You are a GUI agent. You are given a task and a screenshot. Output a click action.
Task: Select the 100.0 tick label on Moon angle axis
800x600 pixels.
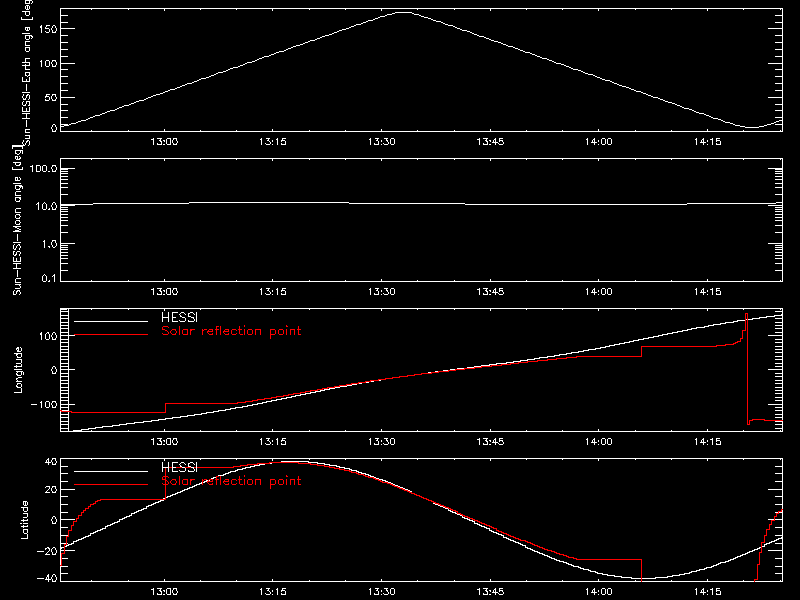coord(44,169)
